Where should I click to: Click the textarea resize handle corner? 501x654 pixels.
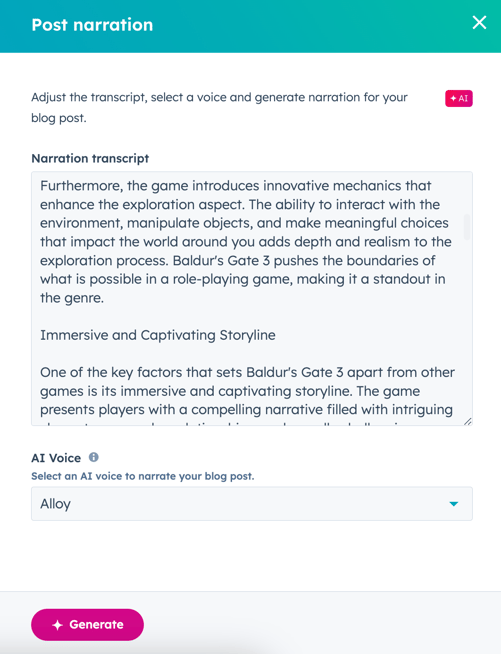pos(468,421)
